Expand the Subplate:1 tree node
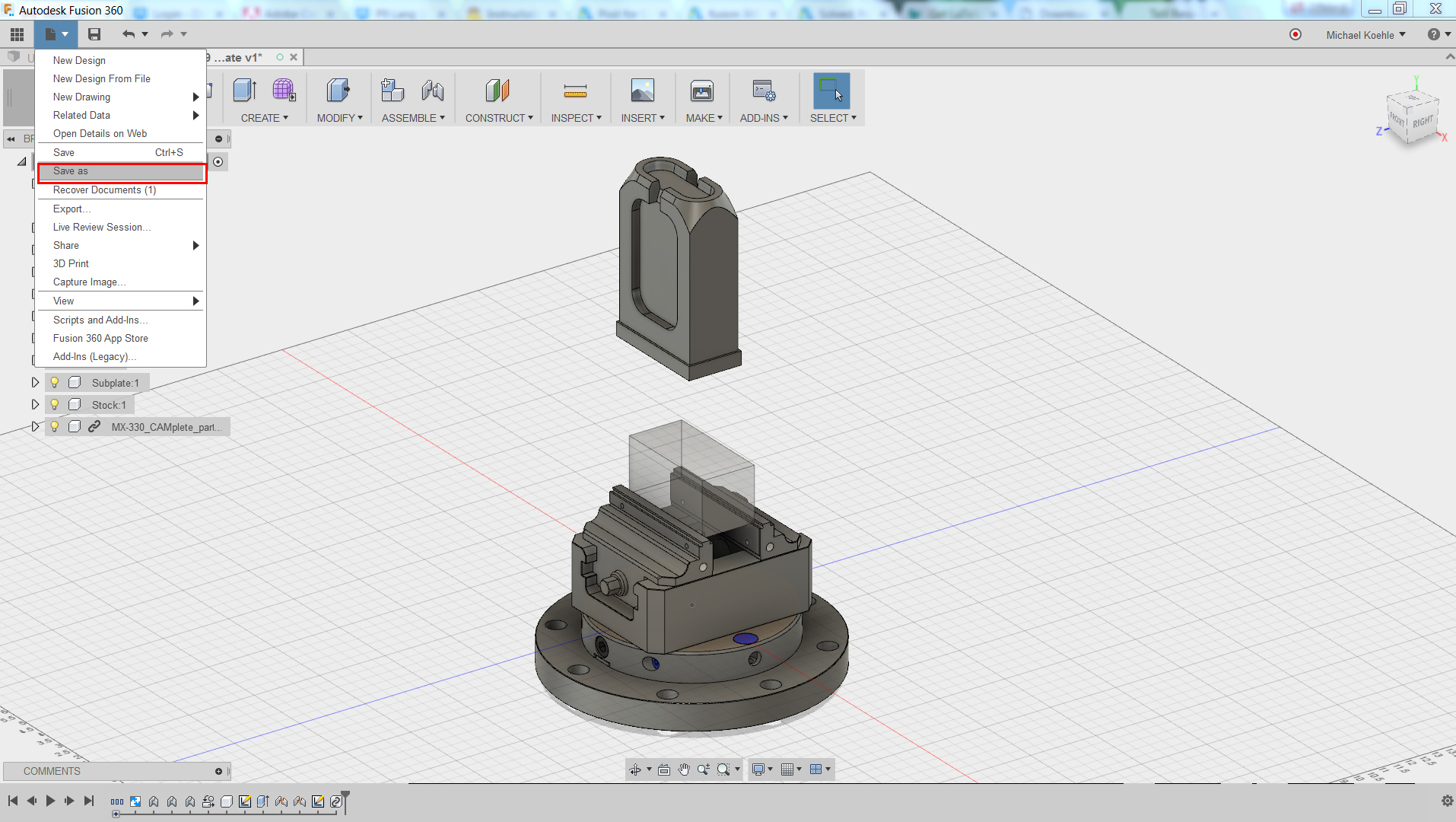The image size is (1456, 822). pyautogui.click(x=35, y=383)
